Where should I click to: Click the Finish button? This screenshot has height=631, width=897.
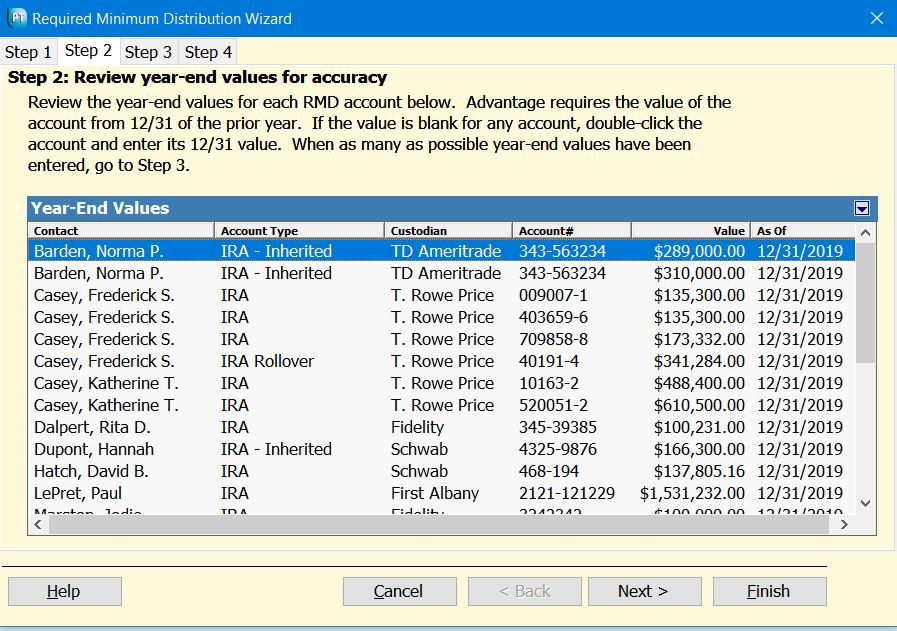769,591
